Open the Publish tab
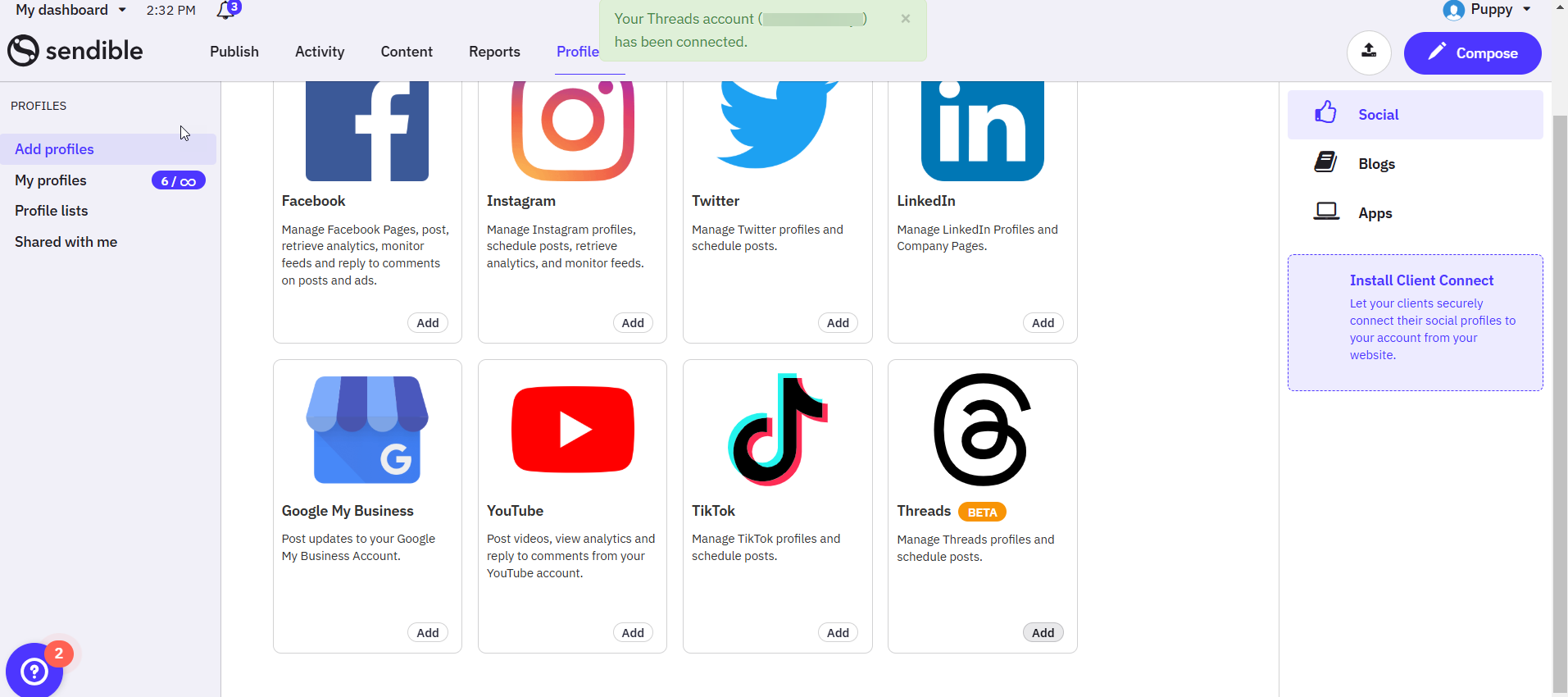Image resolution: width=1568 pixels, height=697 pixels. tap(234, 52)
